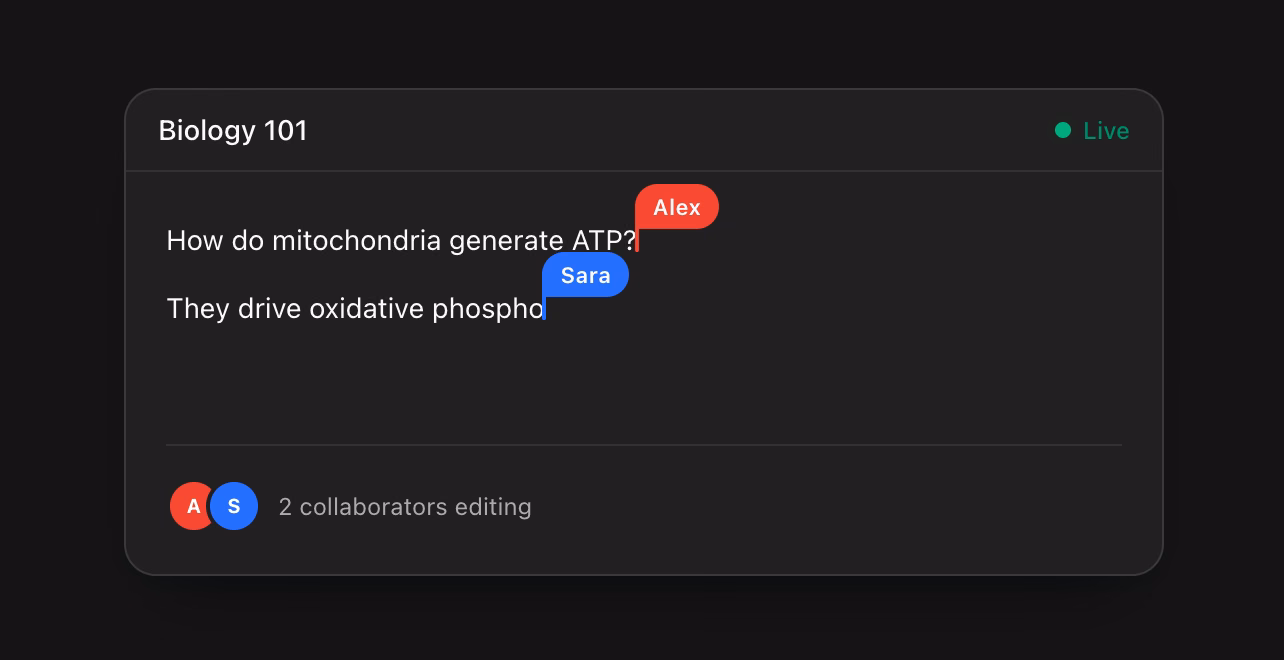The image size is (1284, 660).
Task: Click the text ATP? in the question
Action: pyautogui.click(x=604, y=241)
